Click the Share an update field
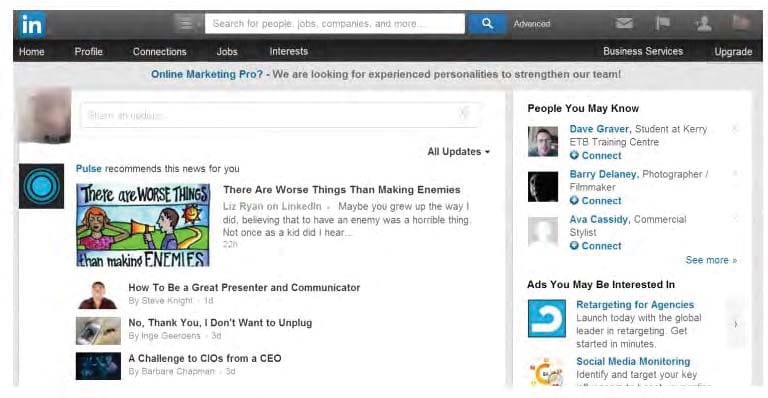The width and height of the screenshot is (768, 398). pos(280,115)
